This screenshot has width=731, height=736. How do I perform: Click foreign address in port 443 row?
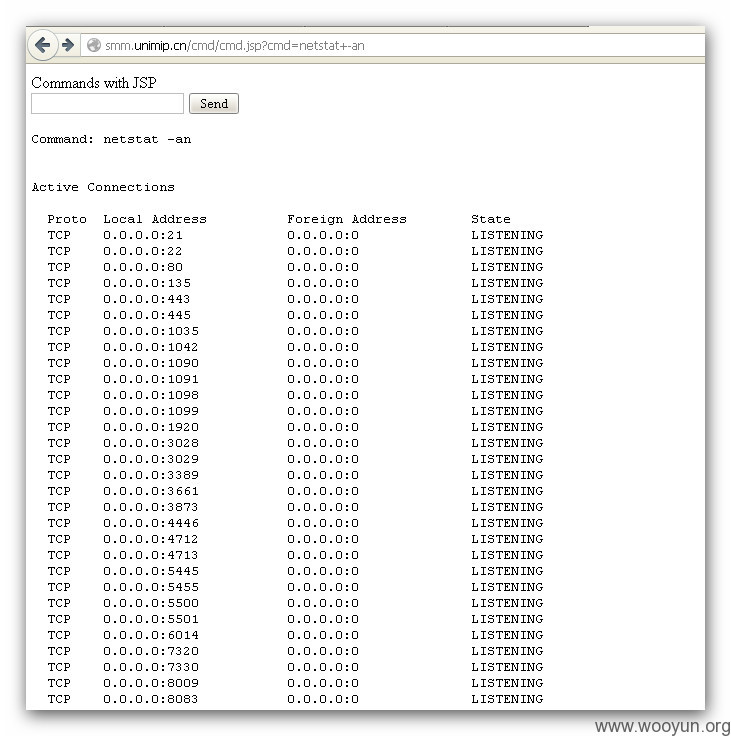[x=323, y=299]
